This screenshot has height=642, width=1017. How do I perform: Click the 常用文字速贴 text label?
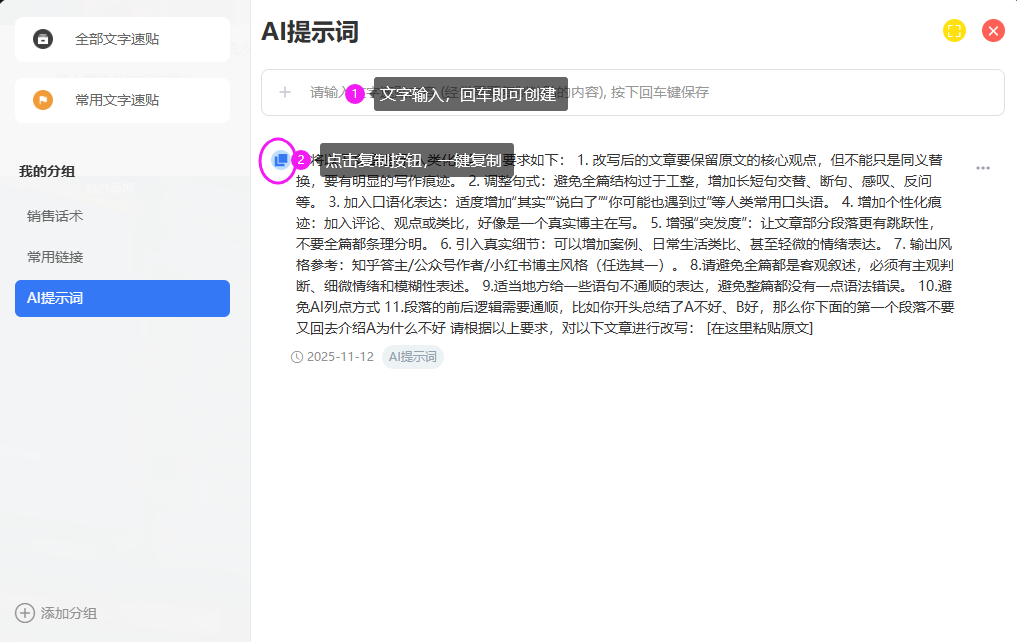click(117, 100)
